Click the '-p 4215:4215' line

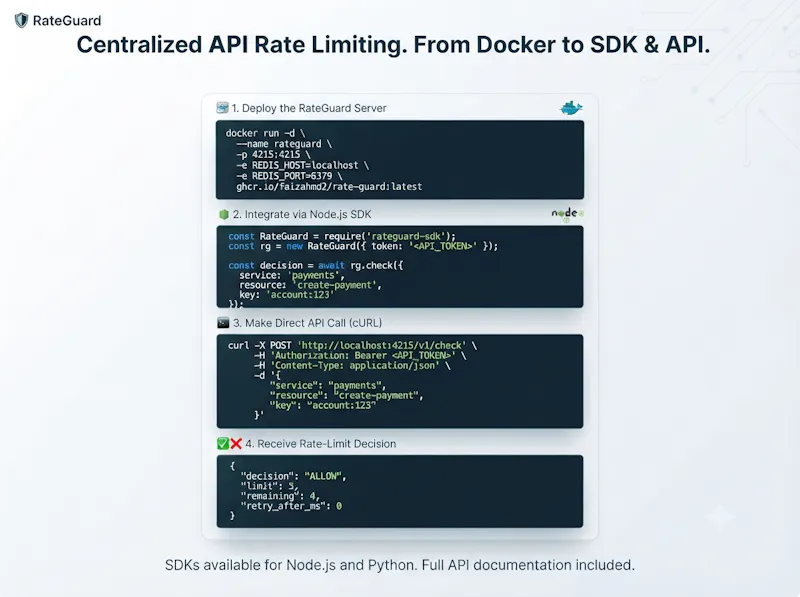(x=273, y=154)
